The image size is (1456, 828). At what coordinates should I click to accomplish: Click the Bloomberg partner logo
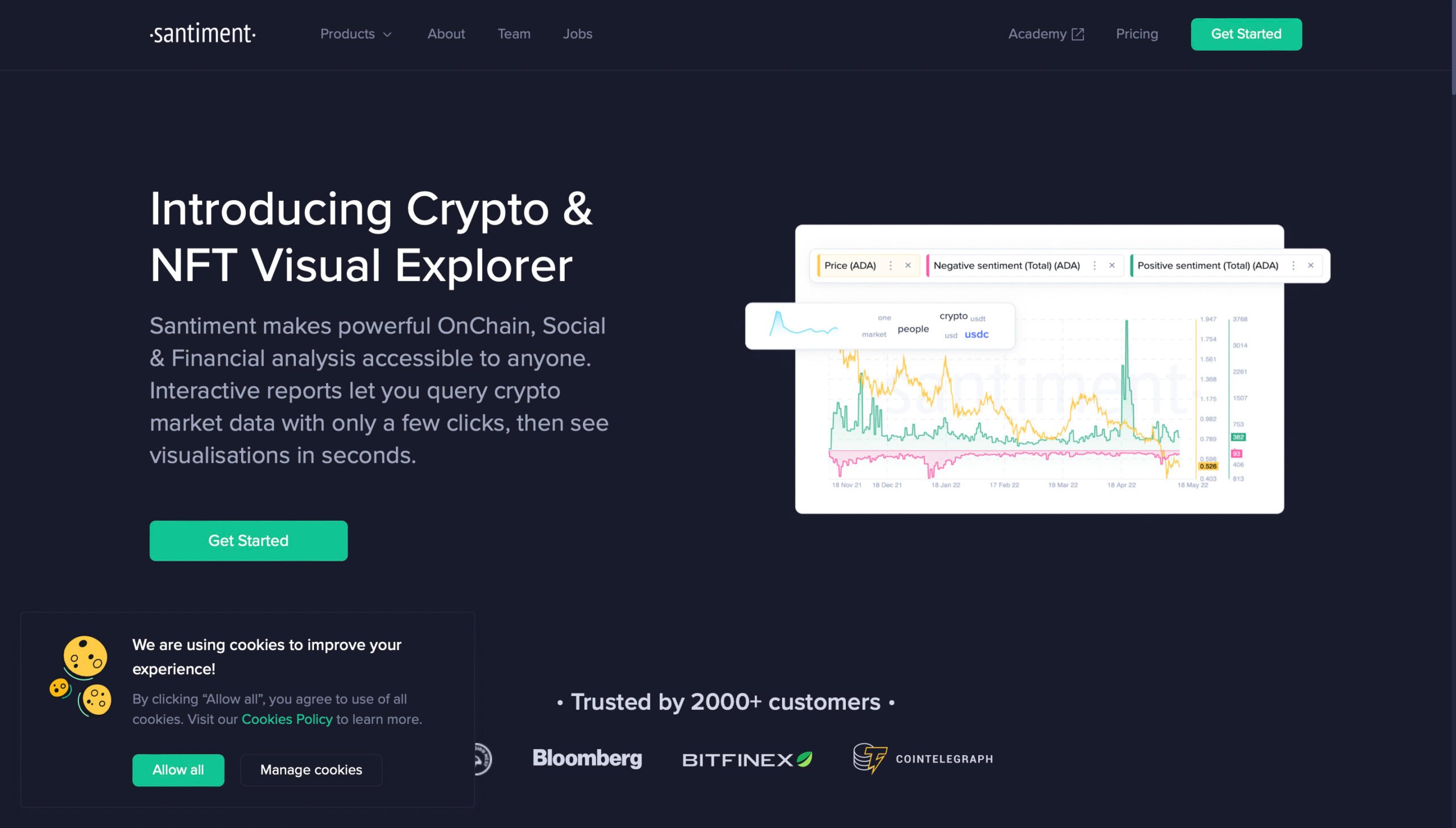(x=588, y=758)
